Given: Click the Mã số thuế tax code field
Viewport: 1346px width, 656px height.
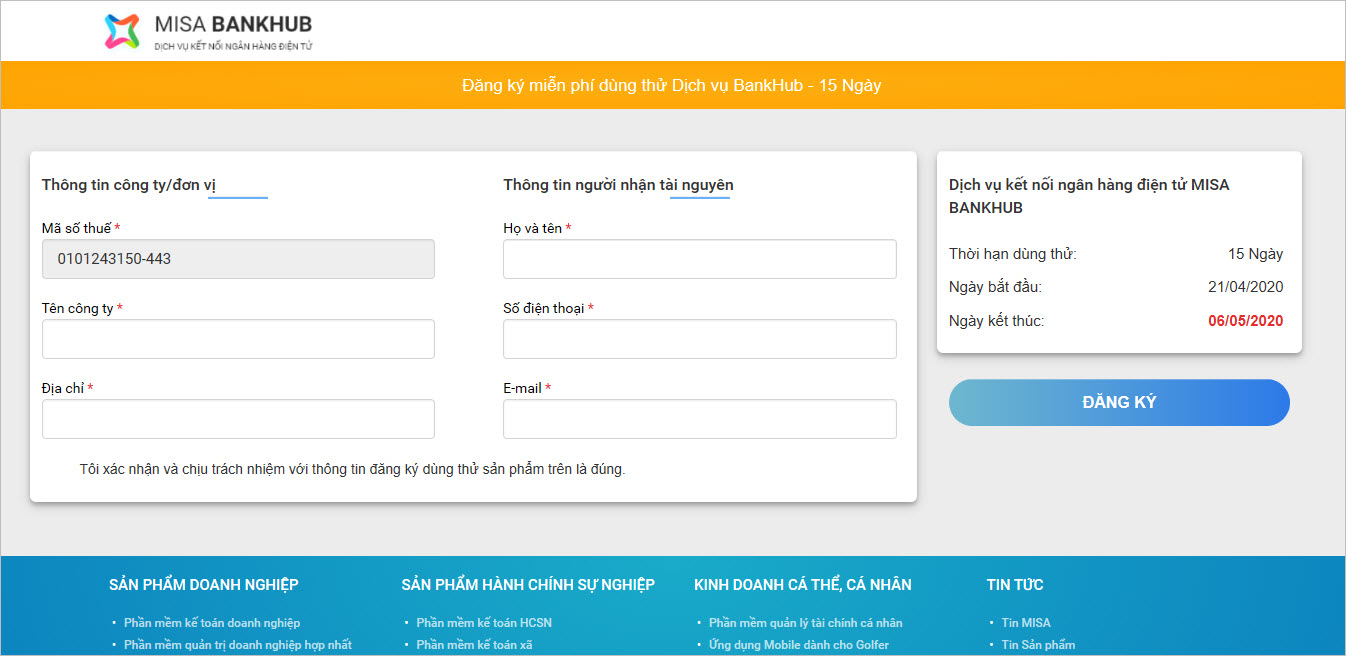Looking at the screenshot, I should [238, 259].
